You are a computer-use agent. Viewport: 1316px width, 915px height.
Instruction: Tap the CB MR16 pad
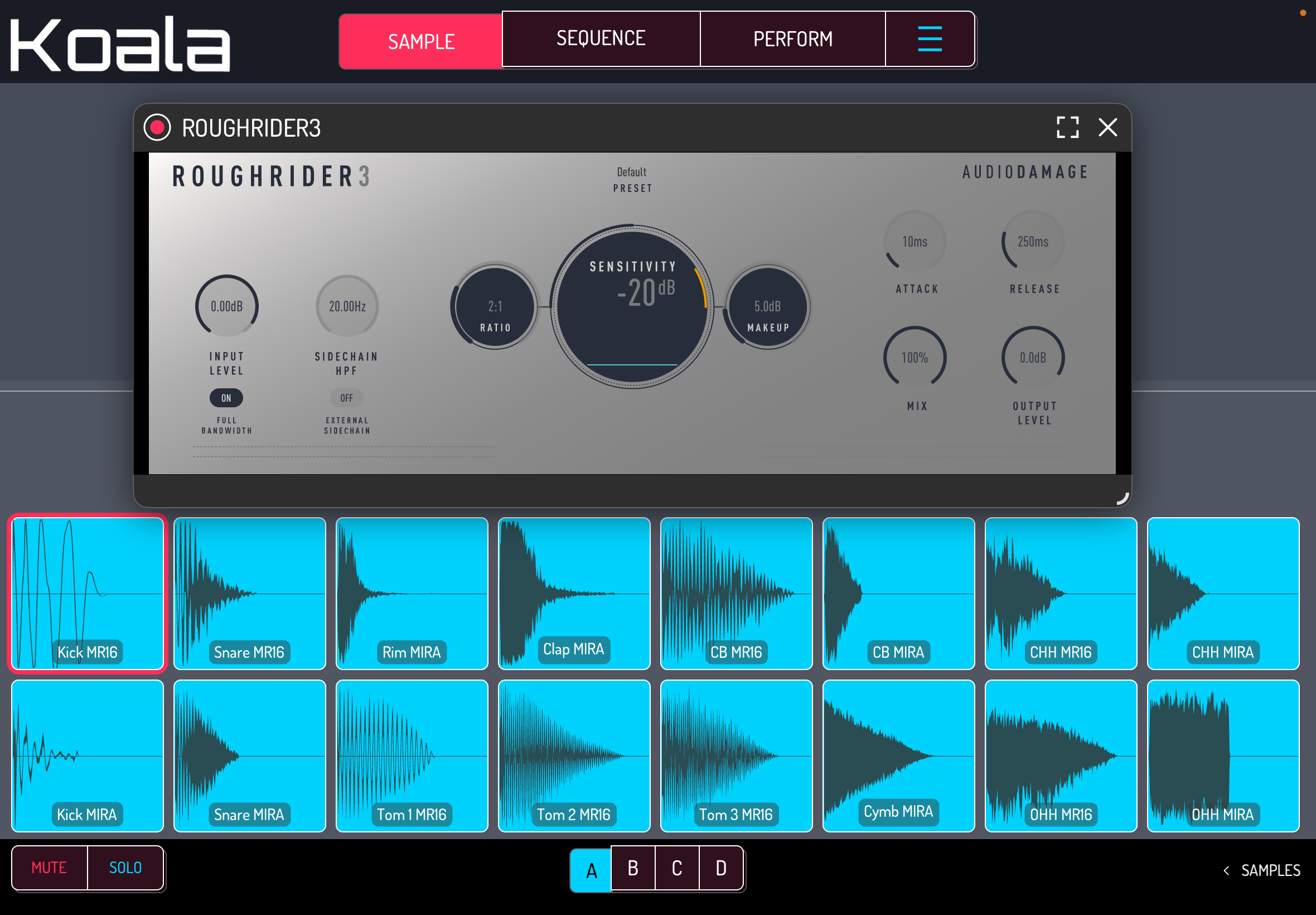736,594
